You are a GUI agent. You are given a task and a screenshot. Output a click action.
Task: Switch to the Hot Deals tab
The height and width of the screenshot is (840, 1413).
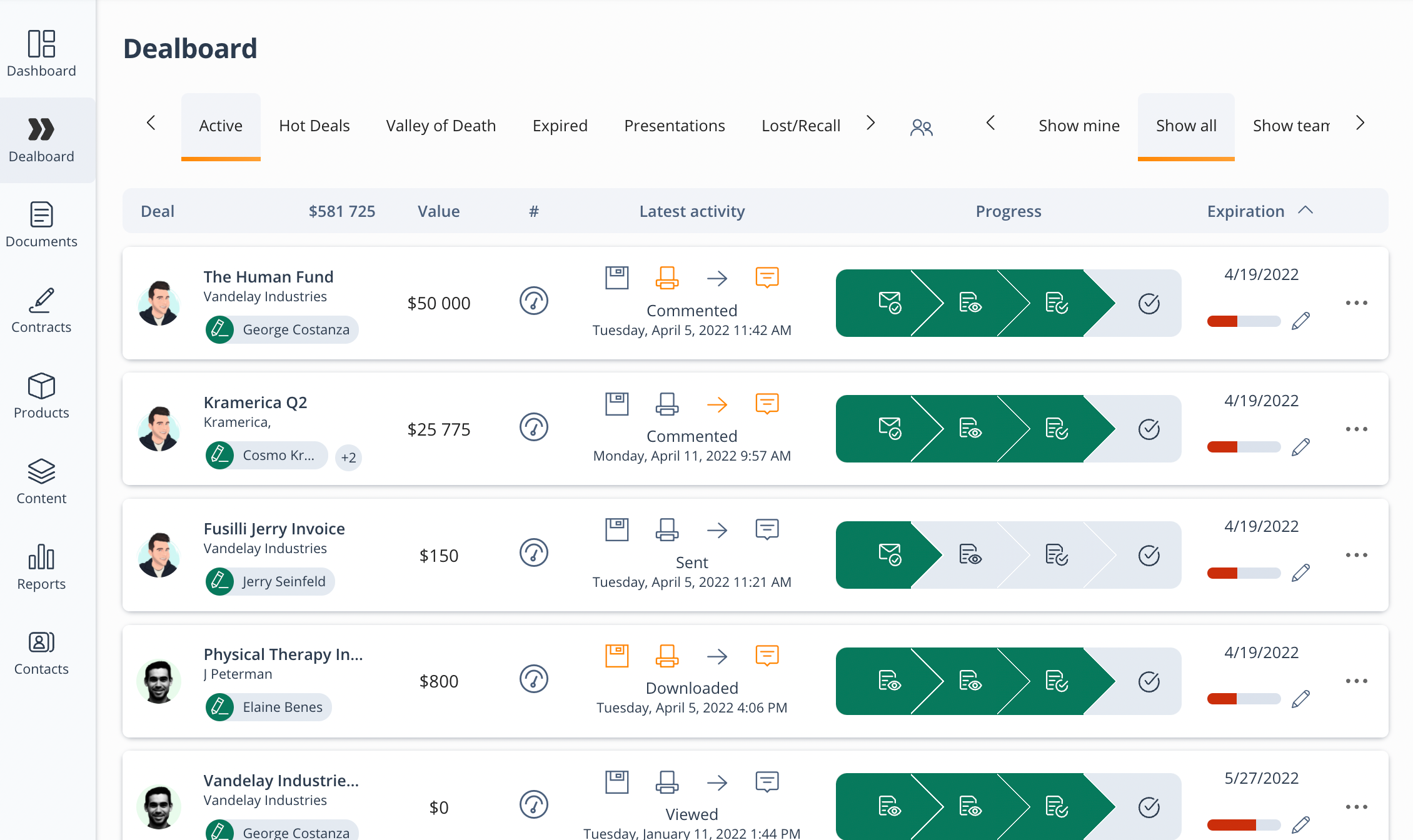pyautogui.click(x=314, y=125)
